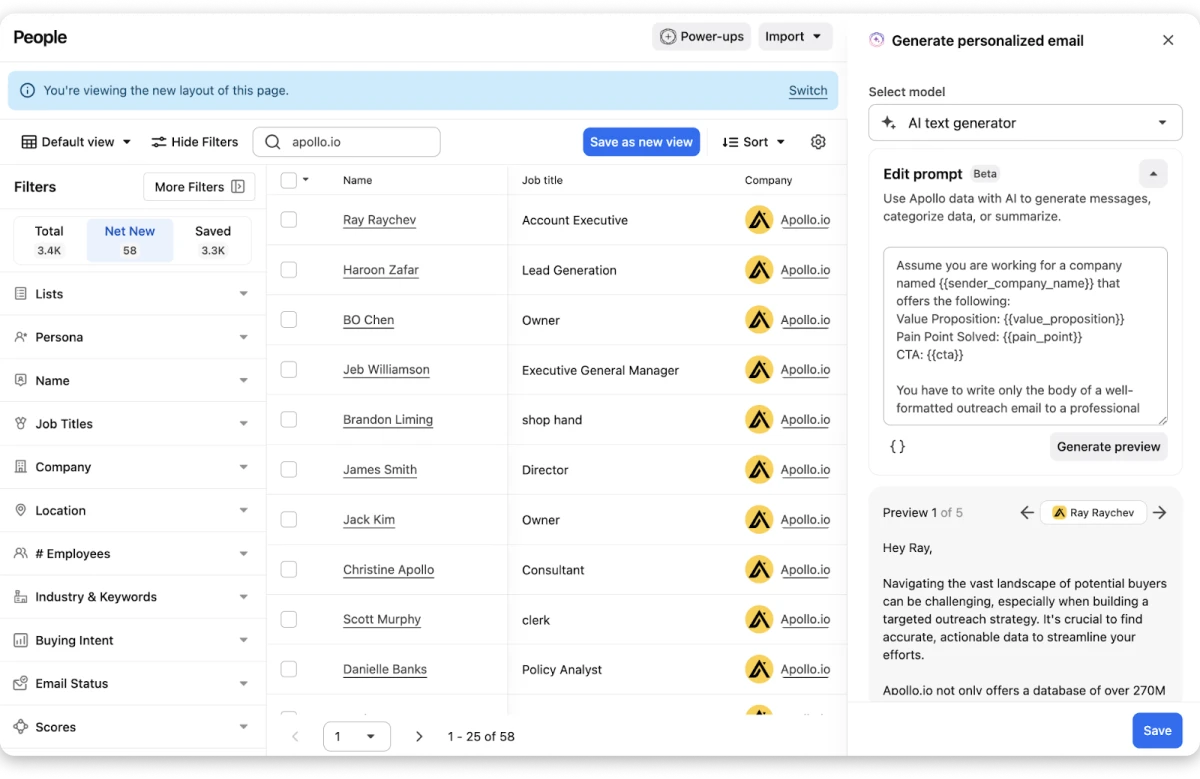Click the Lists filter icon
The height and width of the screenshot is (779, 1200).
(21, 294)
